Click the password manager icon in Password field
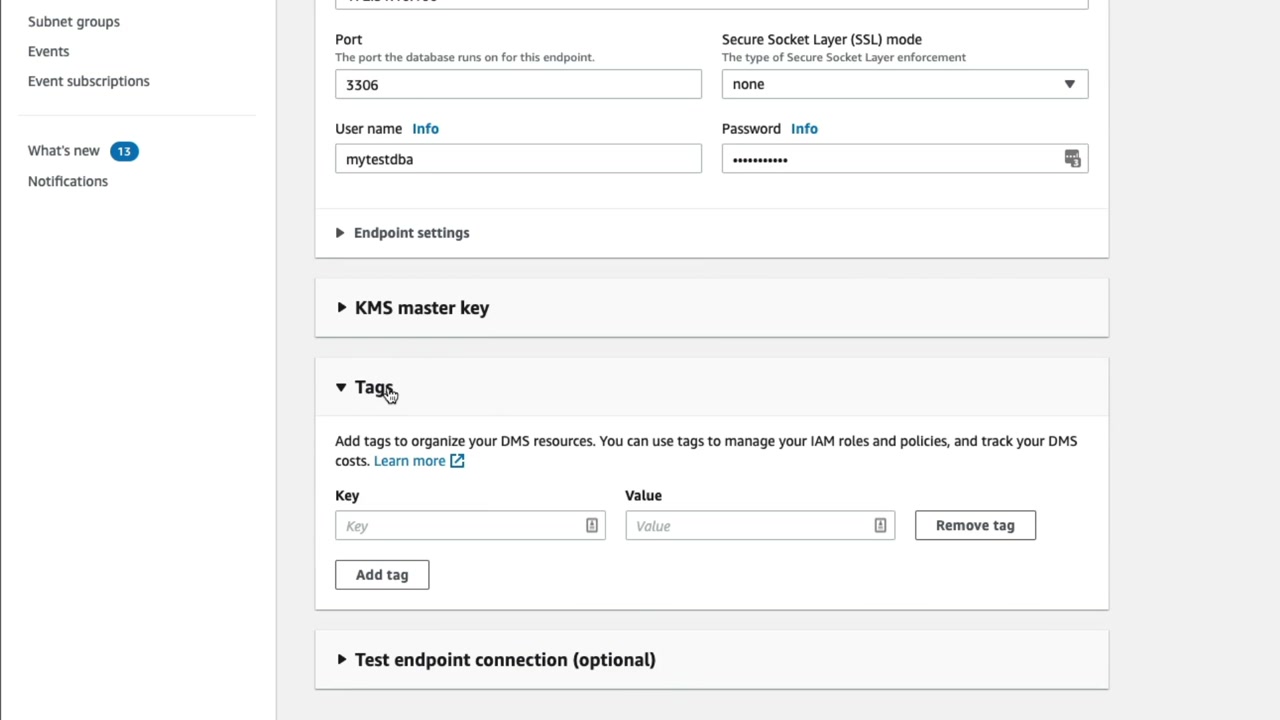The height and width of the screenshot is (720, 1280). (1072, 159)
